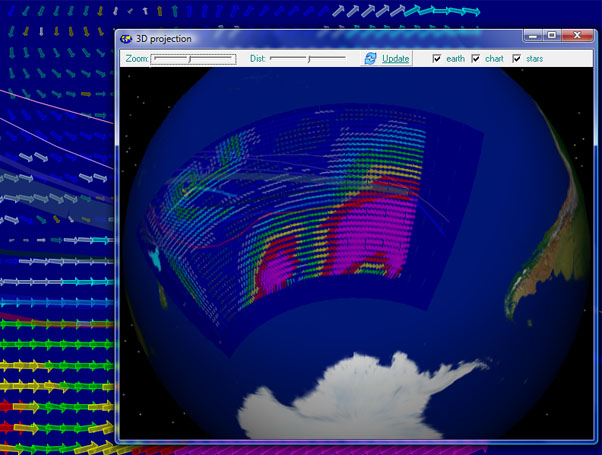Click the refresh icon beside Update

(370, 58)
